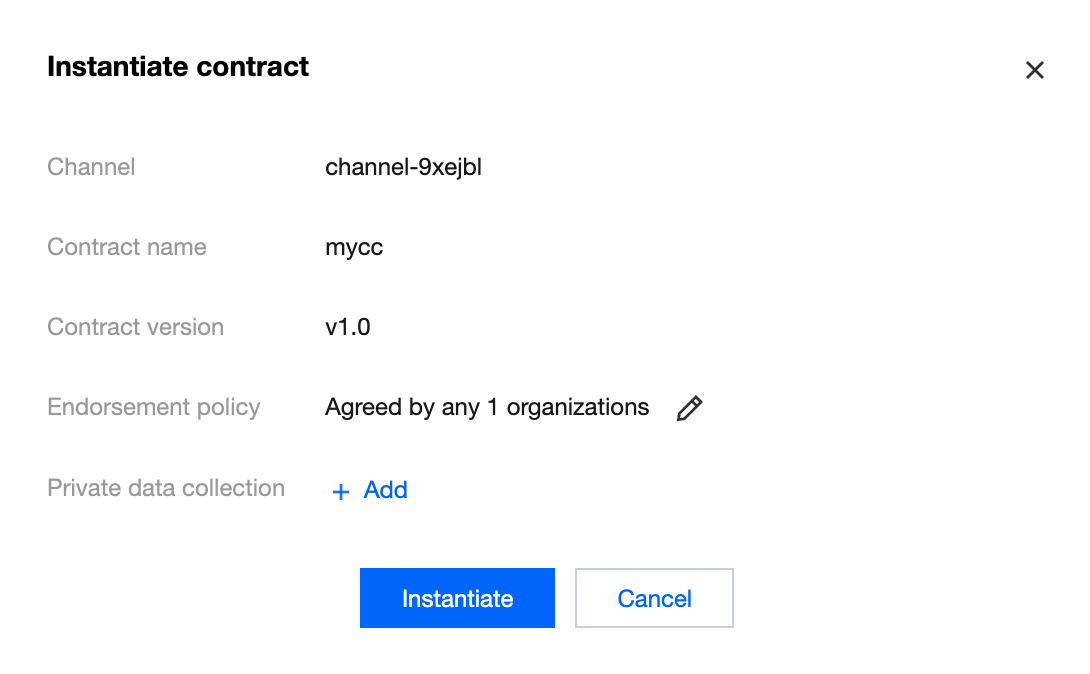The height and width of the screenshot is (674, 1090).
Task: Select the 'Private data collection' label
Action: click(x=166, y=488)
